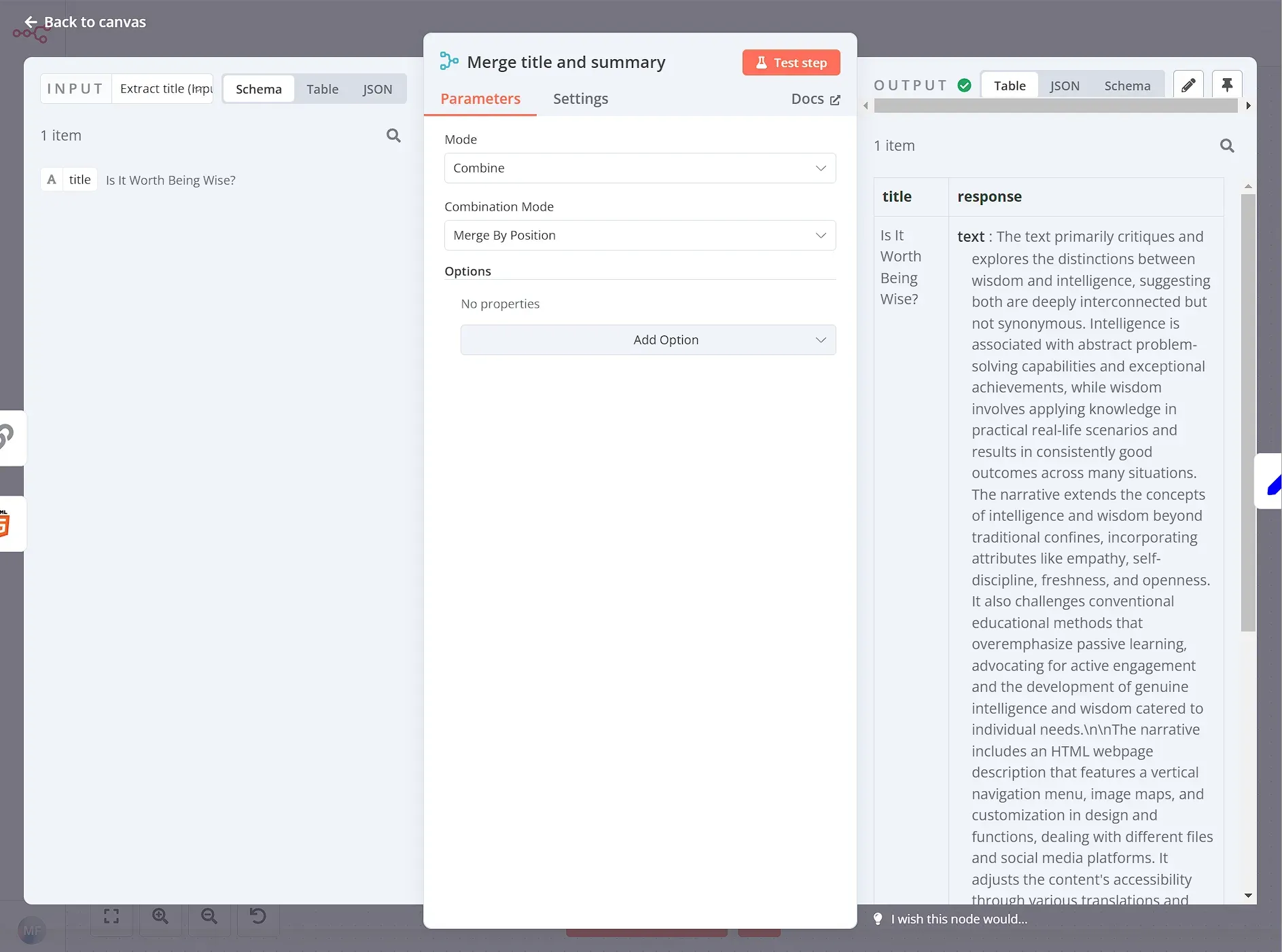
Task: Click the HTML node icon on the canvas edge
Action: tap(7, 524)
